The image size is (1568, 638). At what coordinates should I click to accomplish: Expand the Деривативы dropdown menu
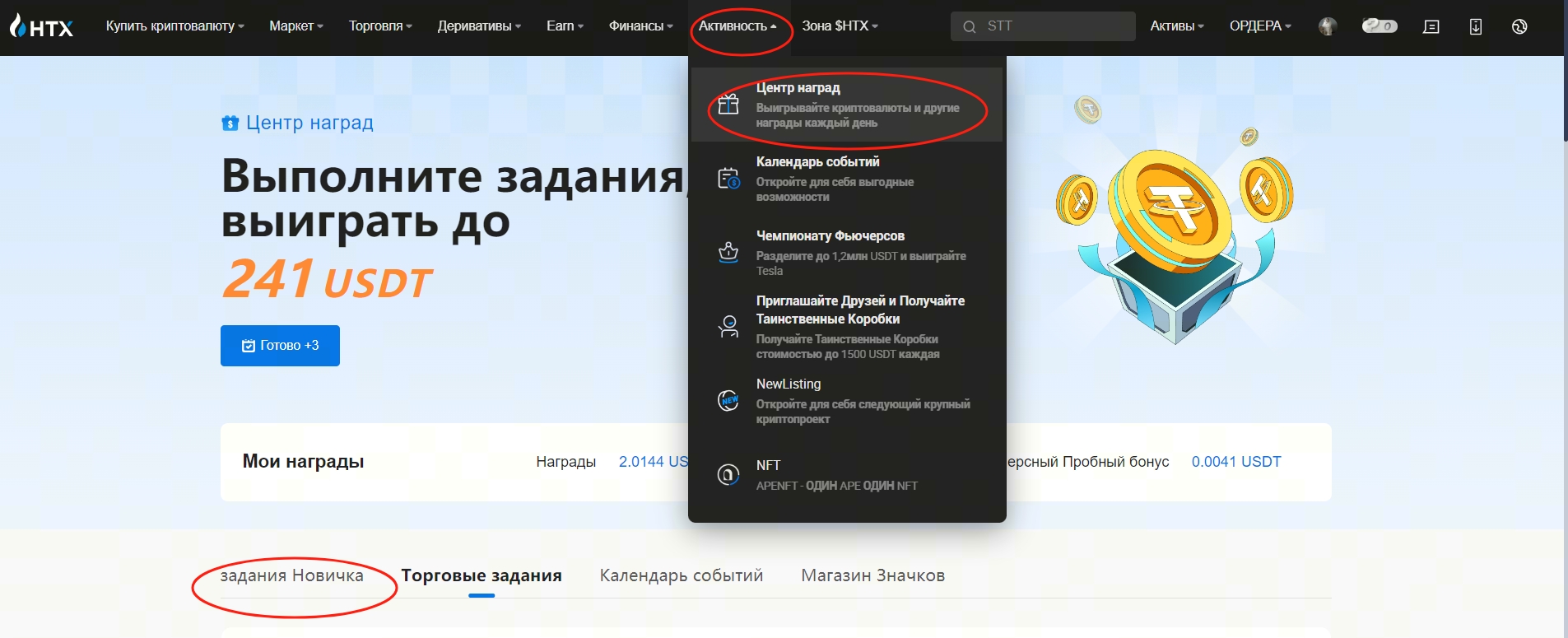(x=479, y=26)
